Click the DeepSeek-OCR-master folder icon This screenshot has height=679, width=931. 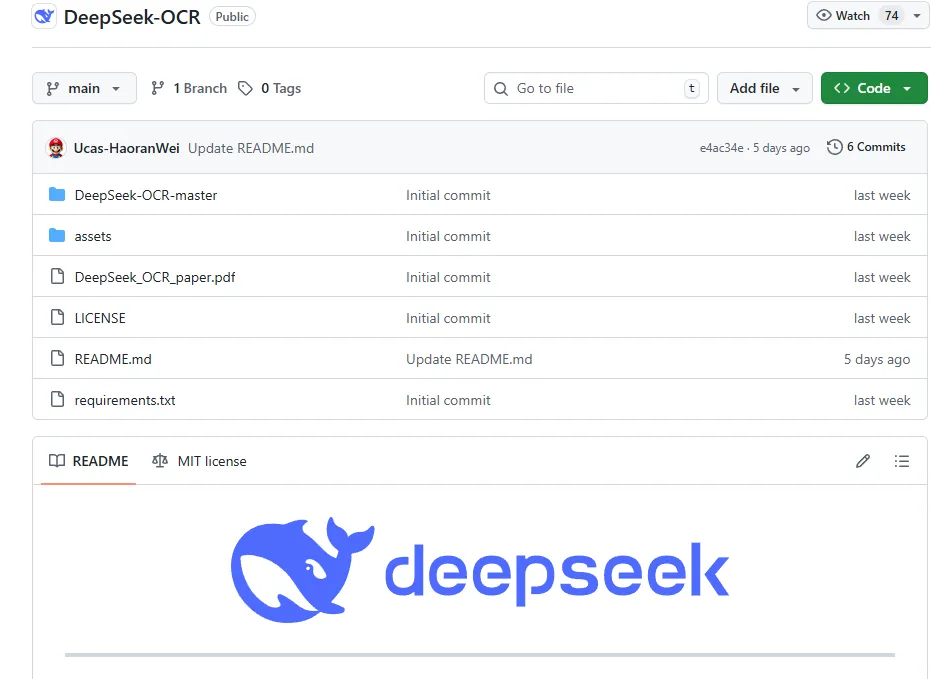pos(57,195)
